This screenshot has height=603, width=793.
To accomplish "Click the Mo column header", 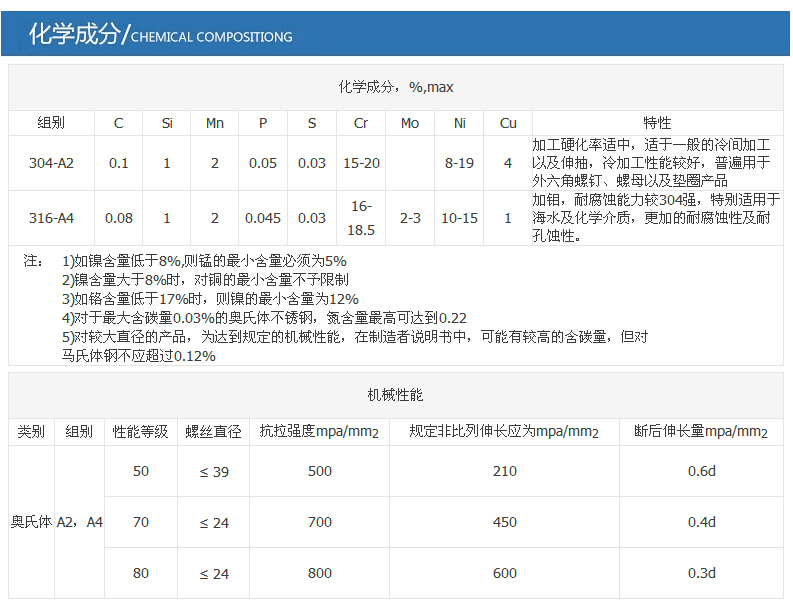I will 410,123.
